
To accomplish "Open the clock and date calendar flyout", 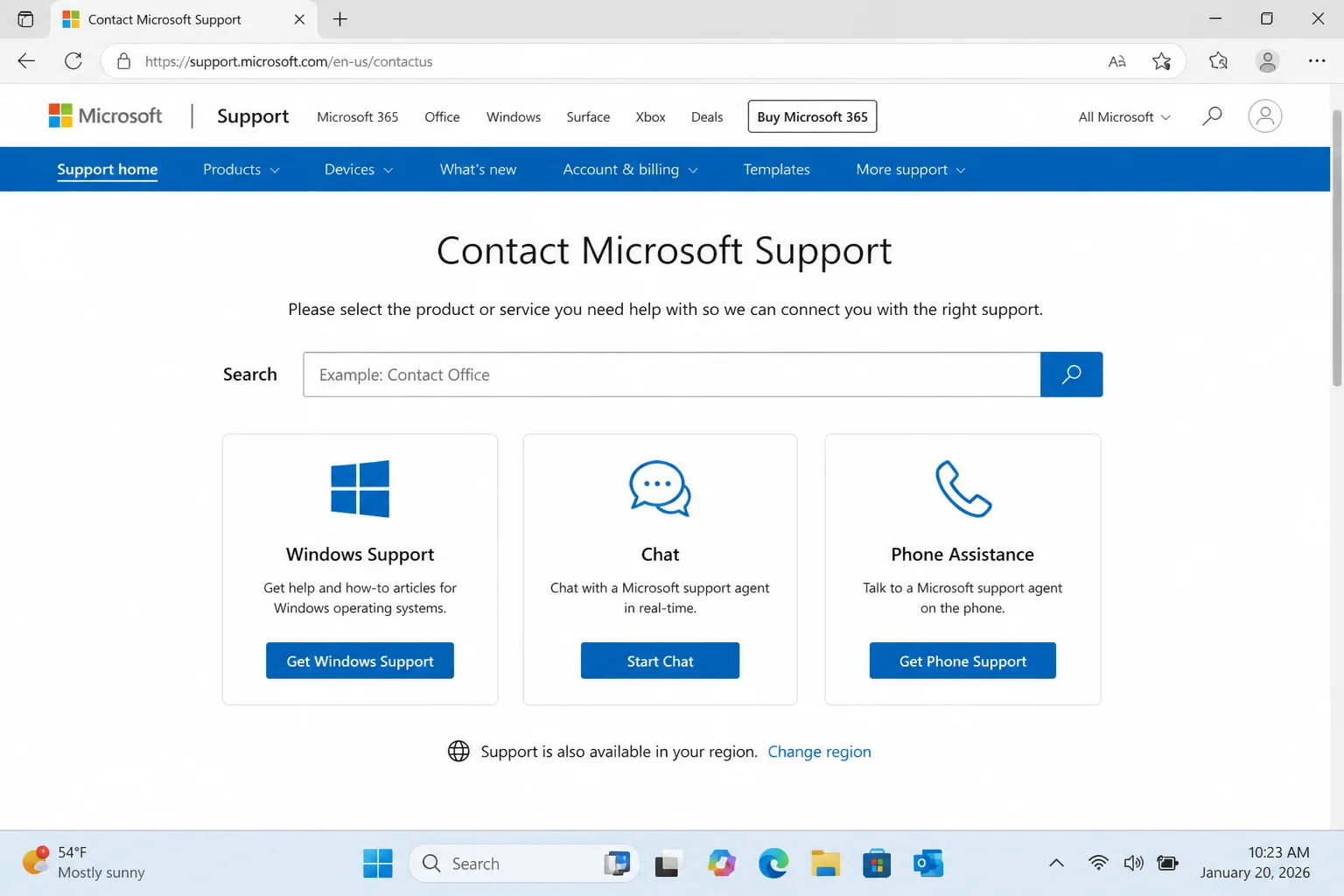I will tap(1255, 863).
